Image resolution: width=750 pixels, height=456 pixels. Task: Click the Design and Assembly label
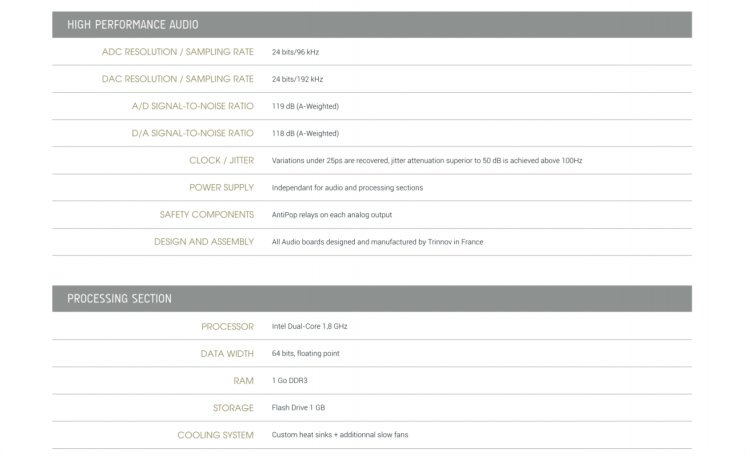click(204, 241)
